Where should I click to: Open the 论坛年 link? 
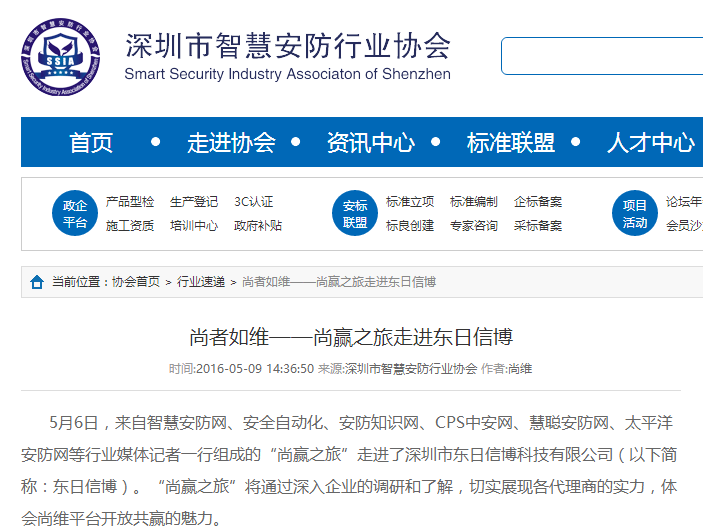pyautogui.click(x=684, y=202)
